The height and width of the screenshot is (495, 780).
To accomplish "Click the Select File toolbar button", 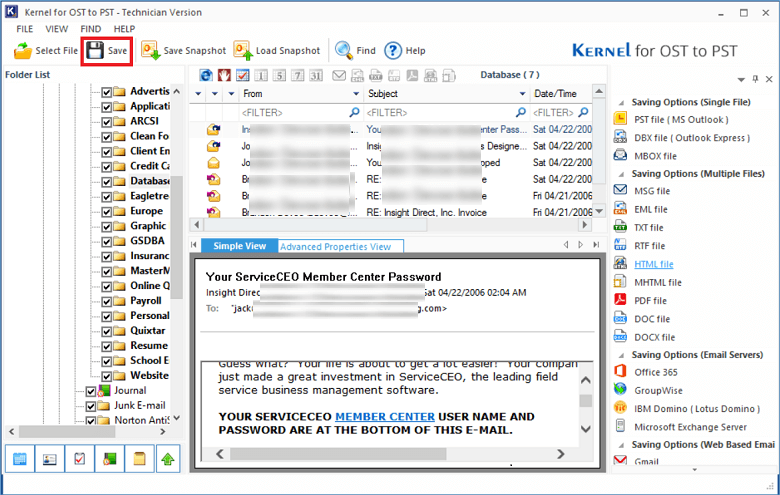I will pos(45,51).
